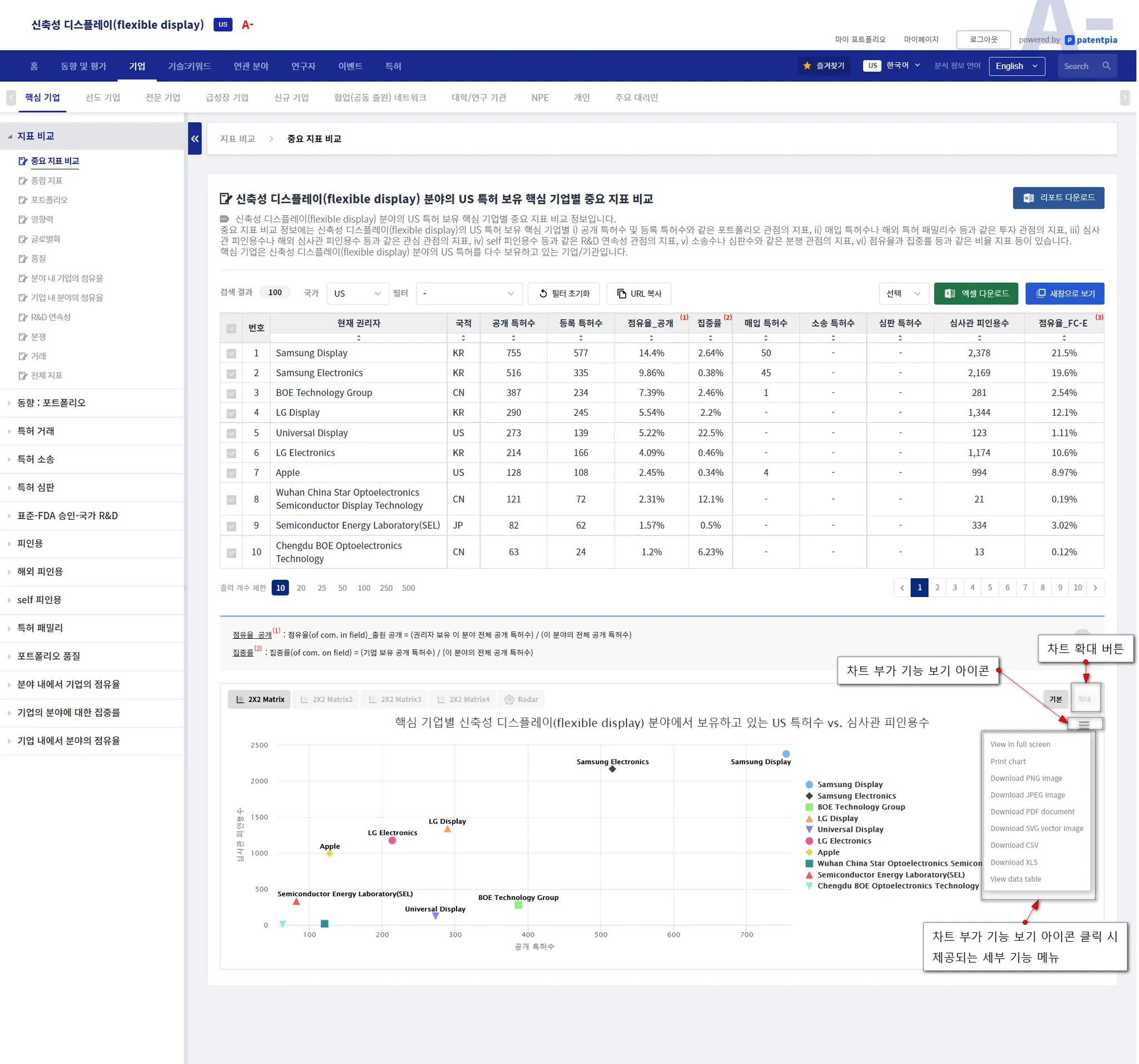This screenshot has width=1139, height=1064.
Task: Click the URL copy icon button
Action: (622, 294)
